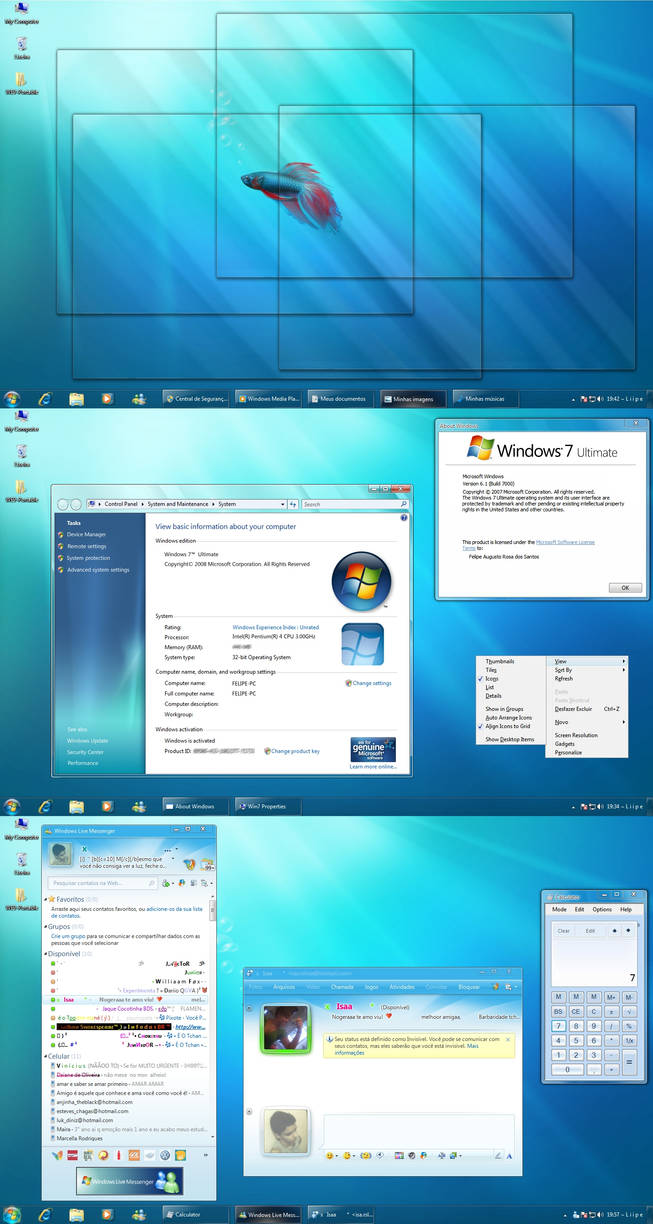The width and height of the screenshot is (653, 1224).
Task: Open the add contact icon in Messenger
Action: [x=168, y=883]
